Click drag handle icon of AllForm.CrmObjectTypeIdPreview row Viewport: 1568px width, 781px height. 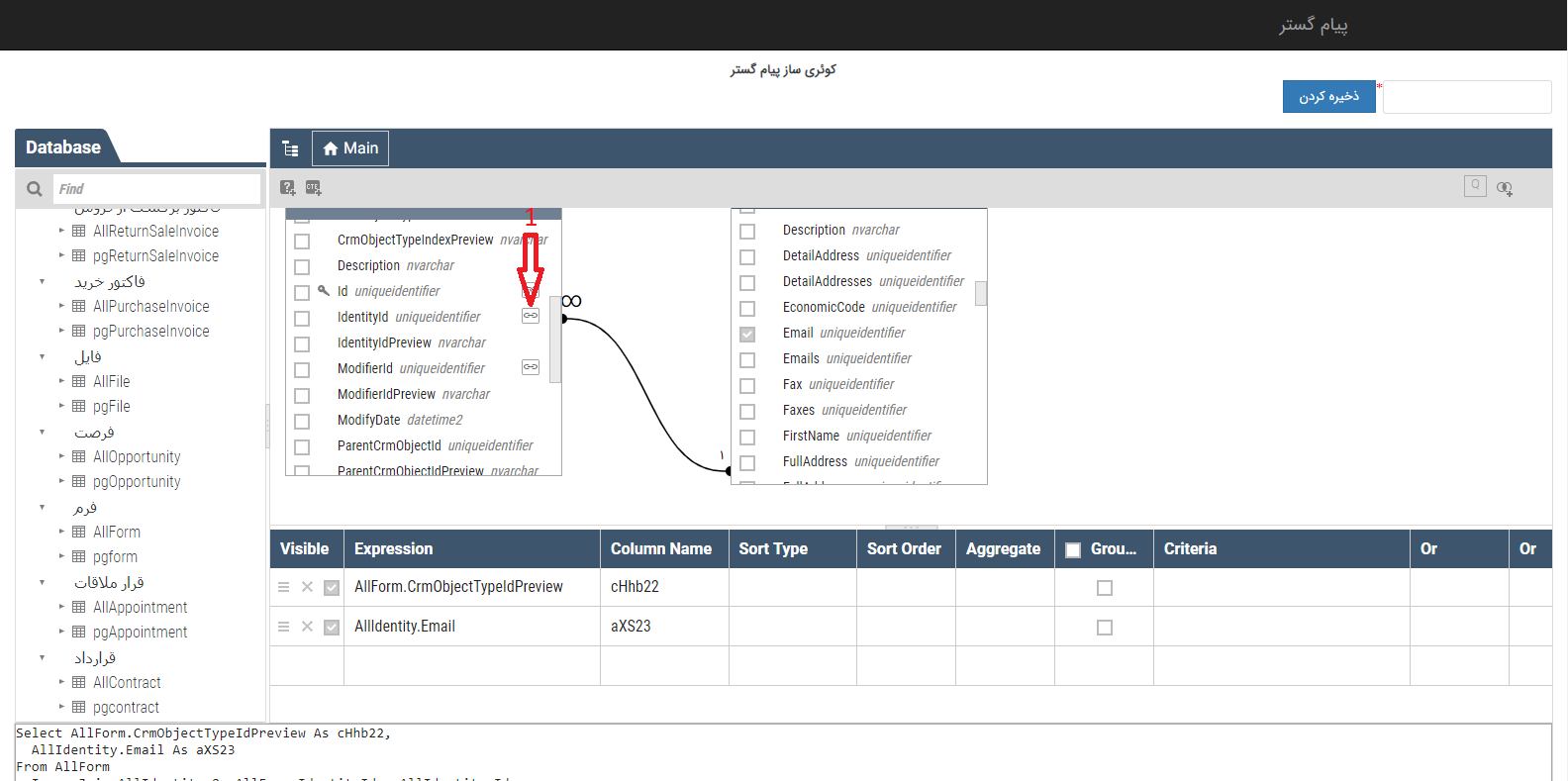[x=284, y=587]
